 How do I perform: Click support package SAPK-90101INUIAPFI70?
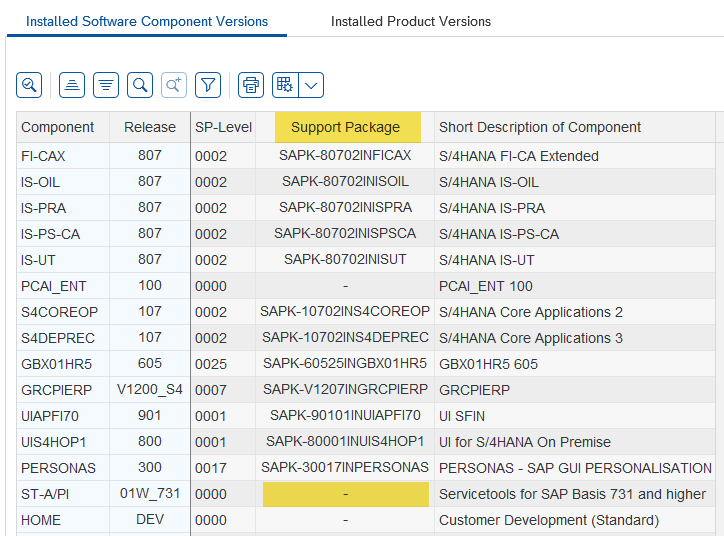click(x=345, y=416)
